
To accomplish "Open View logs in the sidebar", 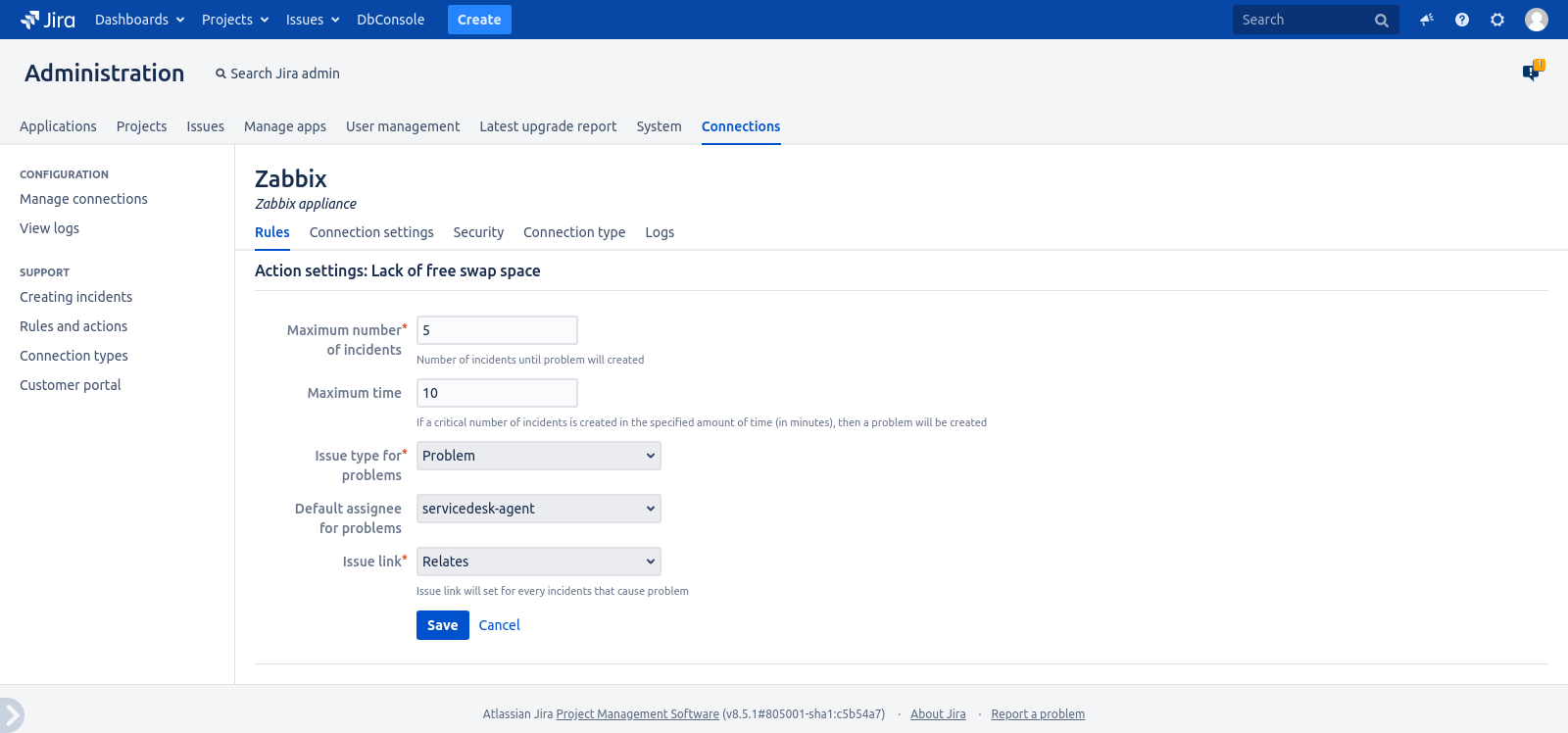I will click(x=49, y=228).
